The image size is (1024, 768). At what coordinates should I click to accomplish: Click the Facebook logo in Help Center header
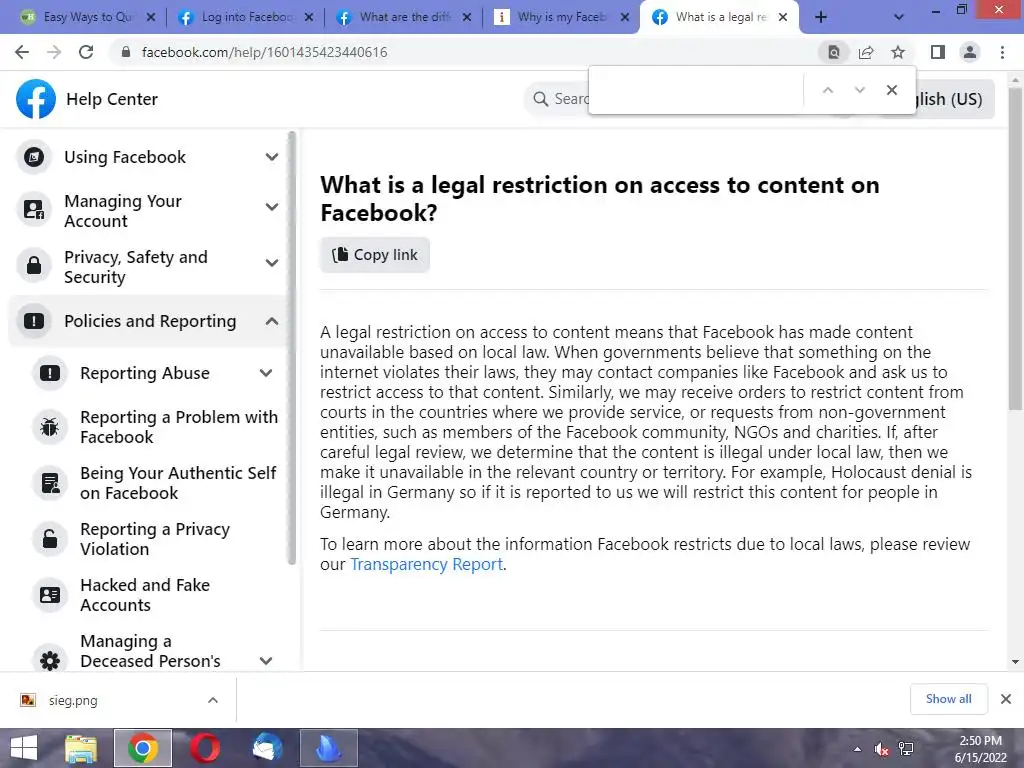(x=36, y=99)
